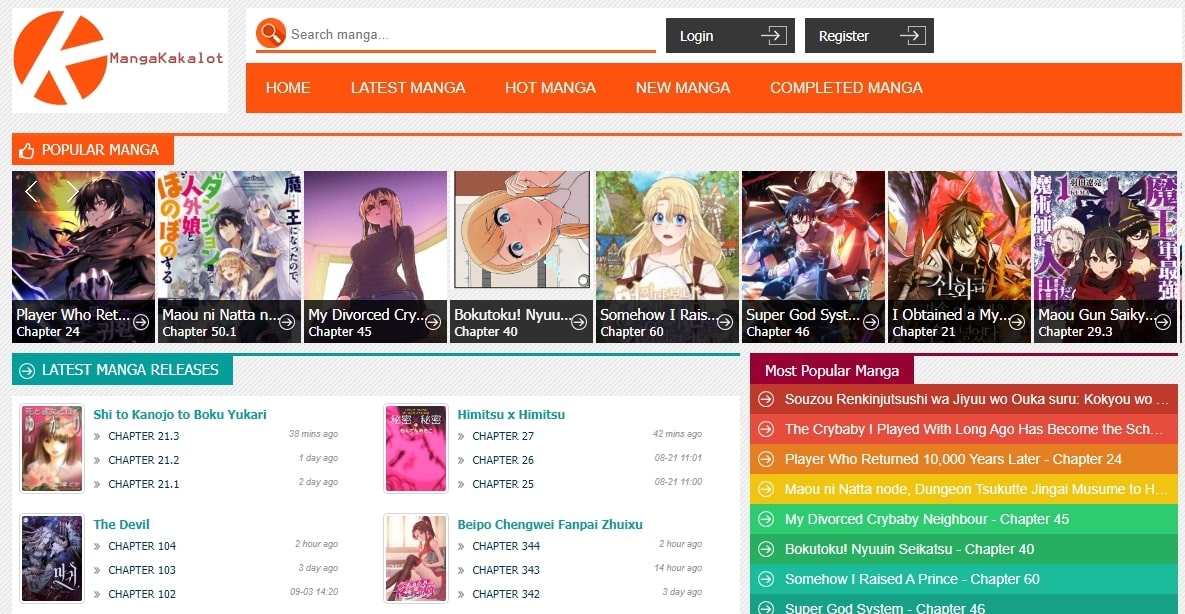Open Bokutoku! Nyuu... Chapter 40 carousel card
Viewport: 1185px width, 614px height.
(521, 257)
